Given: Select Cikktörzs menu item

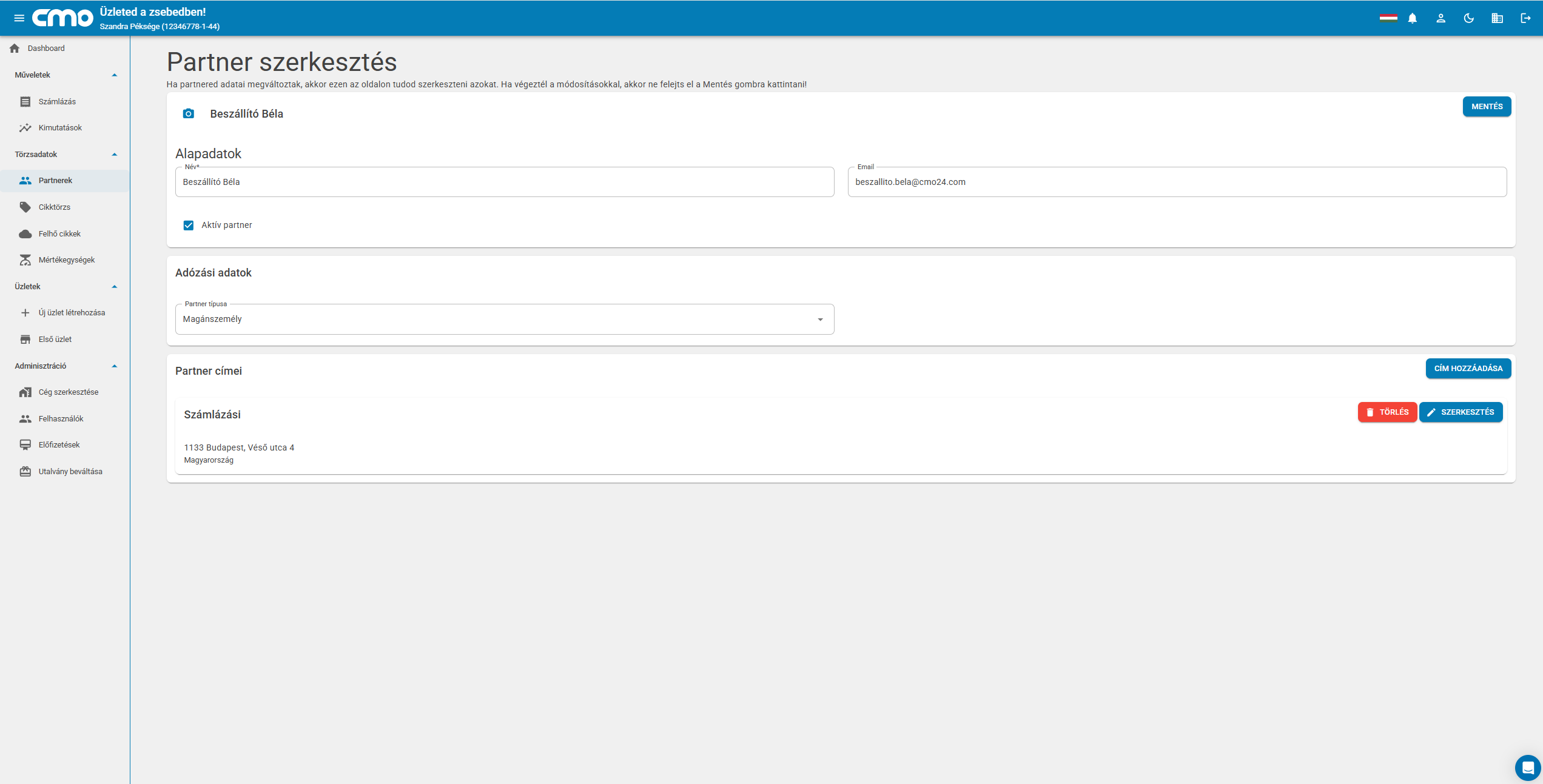Looking at the screenshot, I should coord(55,207).
